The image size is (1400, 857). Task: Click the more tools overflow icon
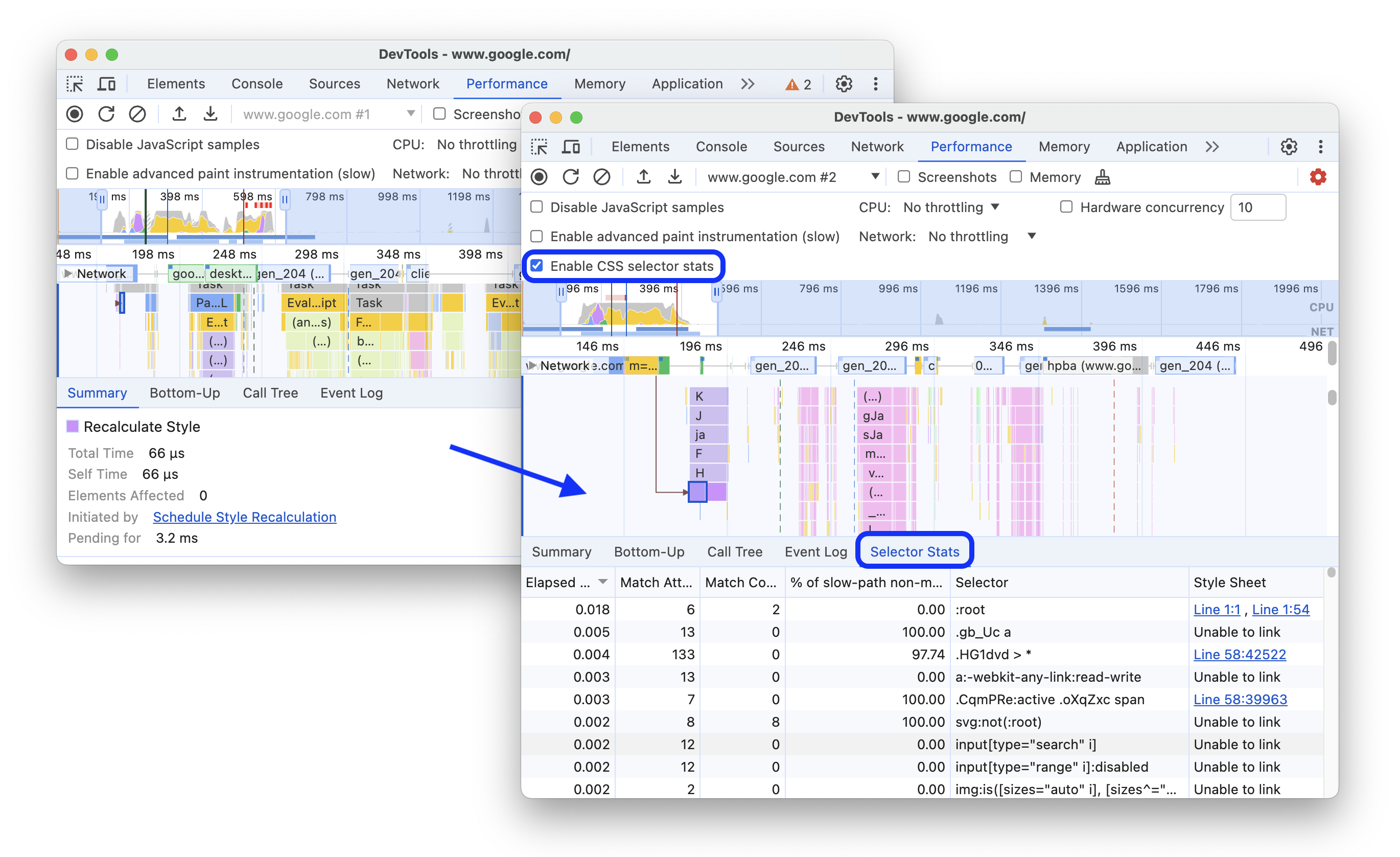click(1210, 147)
